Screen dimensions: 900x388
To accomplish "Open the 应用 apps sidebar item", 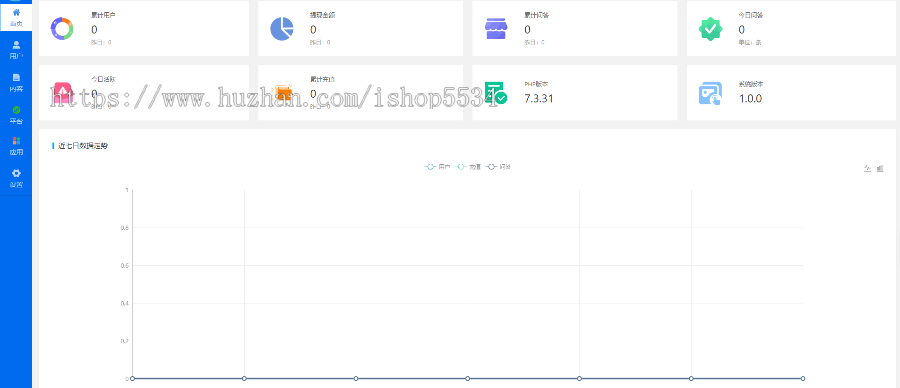I will point(16,146).
